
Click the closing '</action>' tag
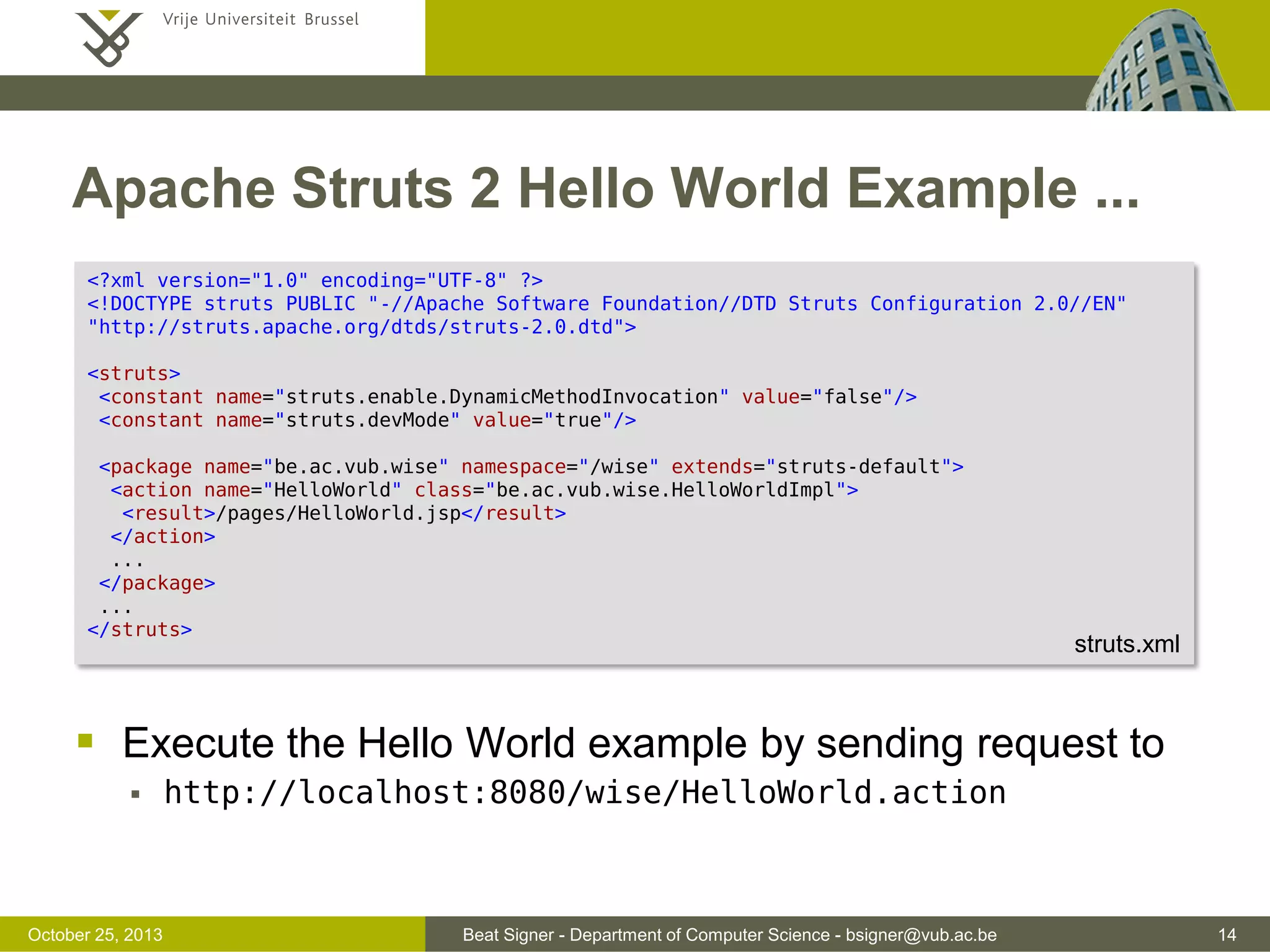(x=163, y=537)
